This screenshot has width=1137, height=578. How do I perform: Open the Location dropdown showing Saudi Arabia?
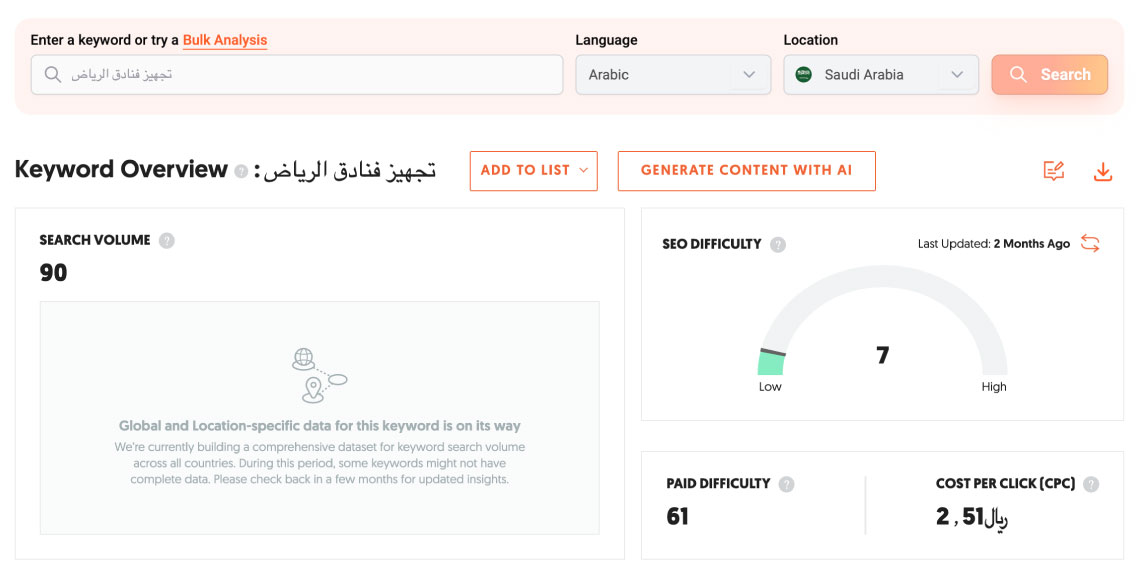(880, 75)
